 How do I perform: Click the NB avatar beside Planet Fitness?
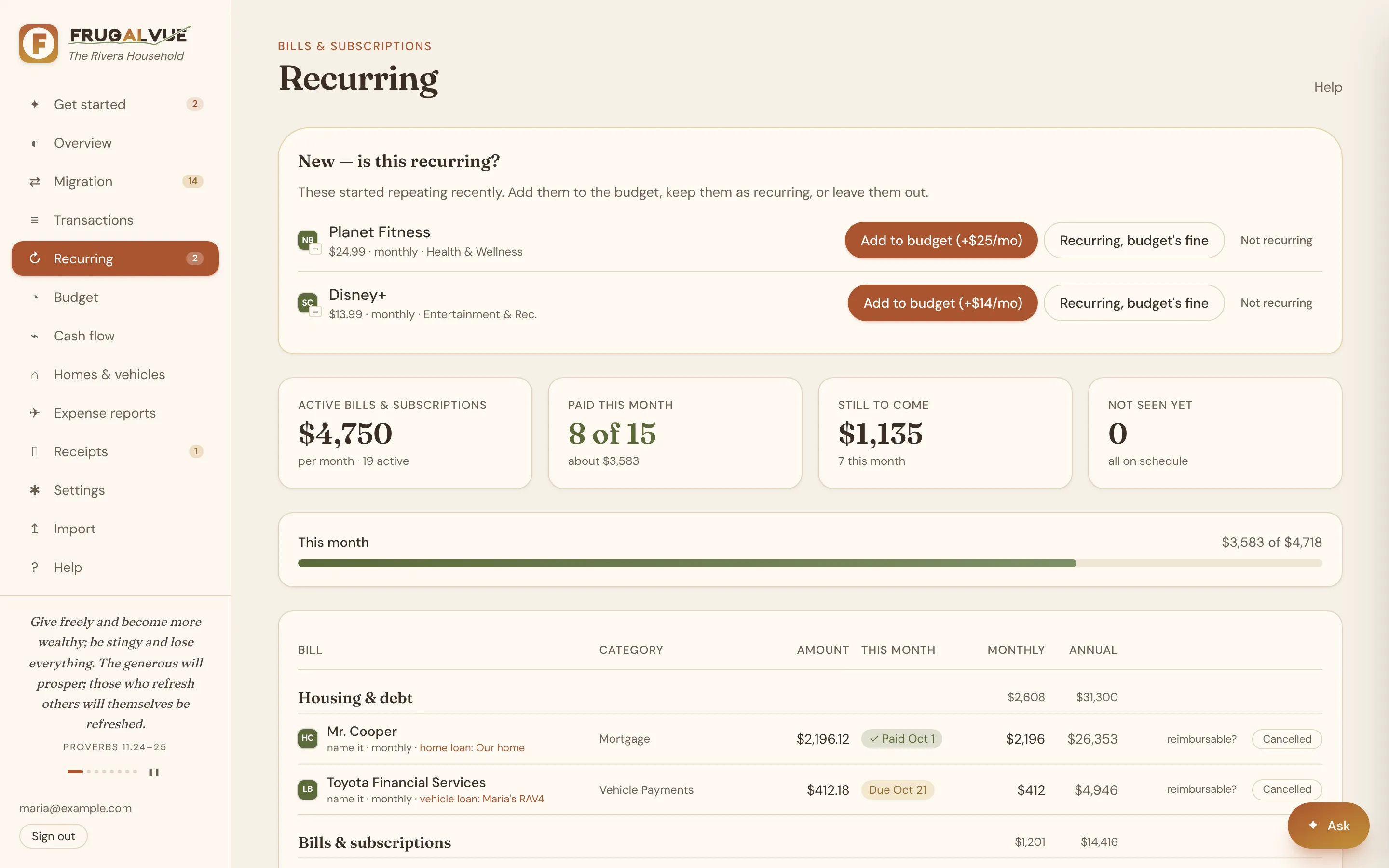tap(308, 240)
